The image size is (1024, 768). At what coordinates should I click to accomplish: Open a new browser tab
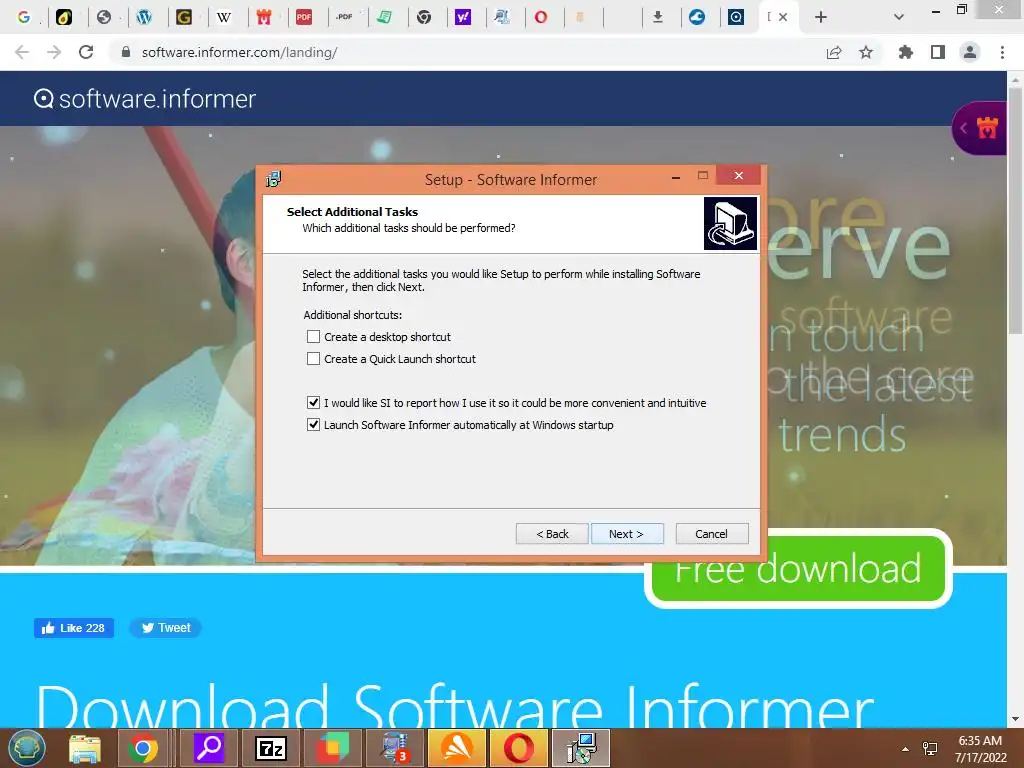coord(821,17)
